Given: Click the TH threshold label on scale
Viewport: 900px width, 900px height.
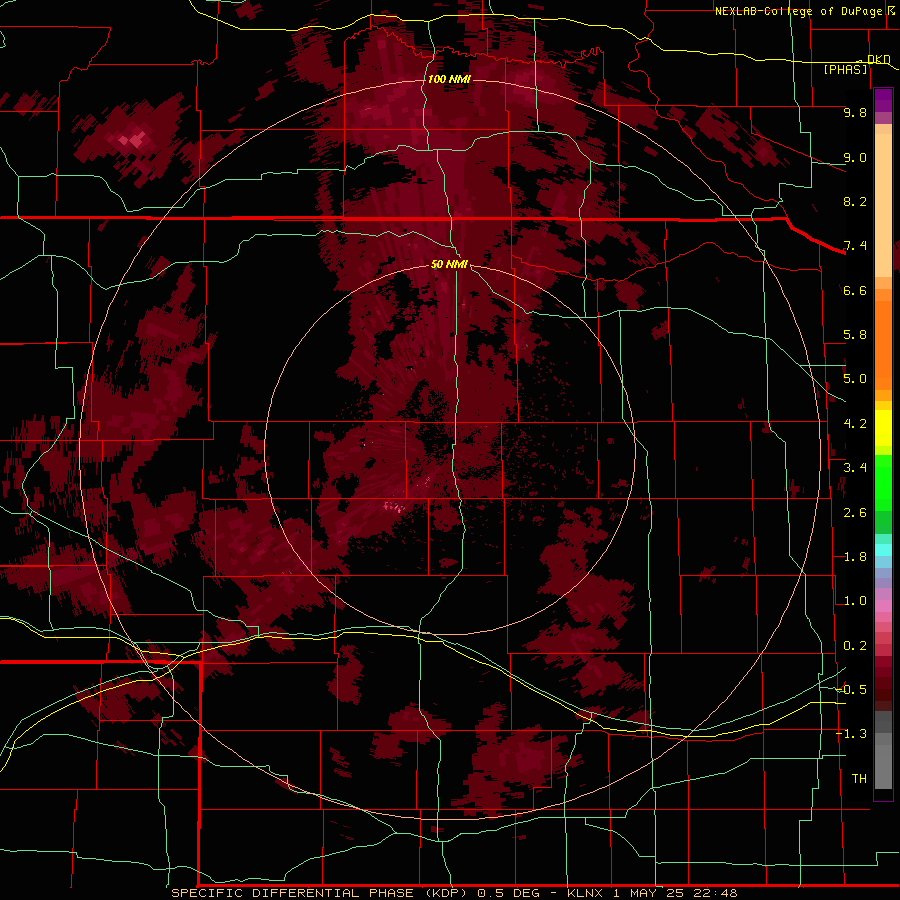Looking at the screenshot, I should (859, 779).
